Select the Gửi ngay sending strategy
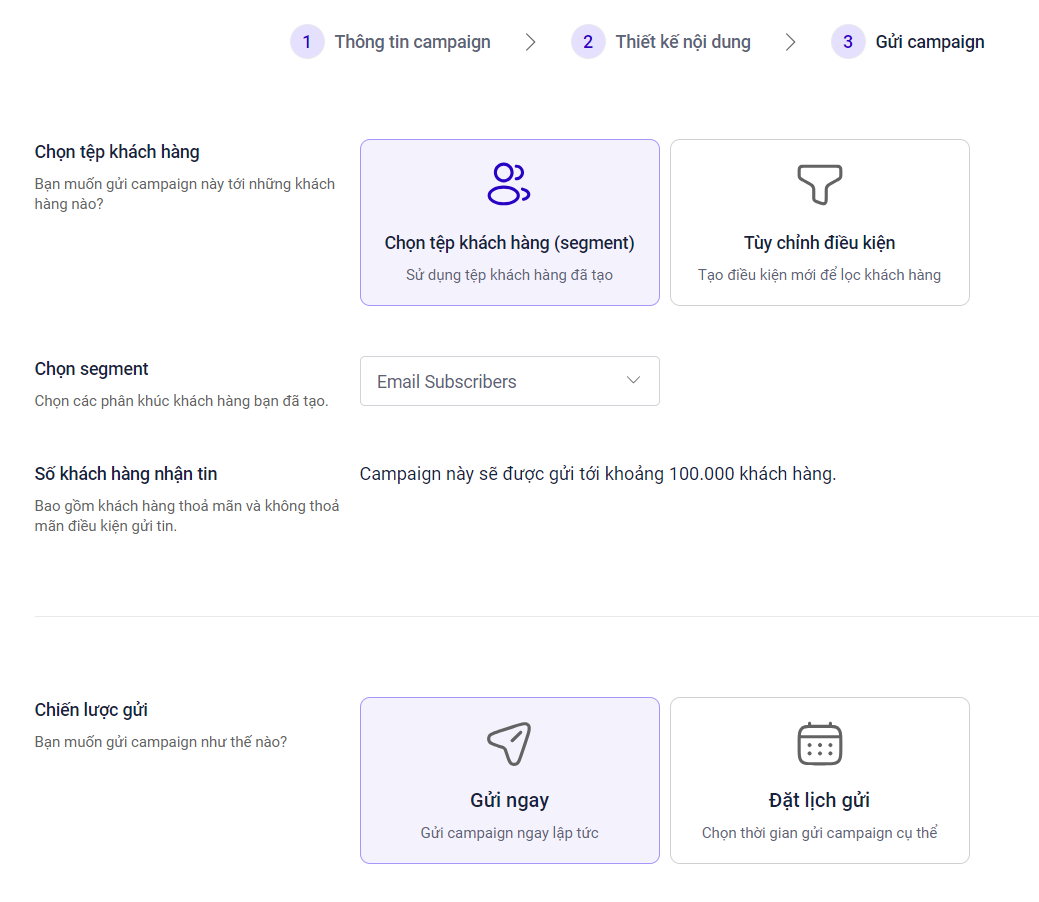This screenshot has height=902, width=1039. tap(510, 800)
